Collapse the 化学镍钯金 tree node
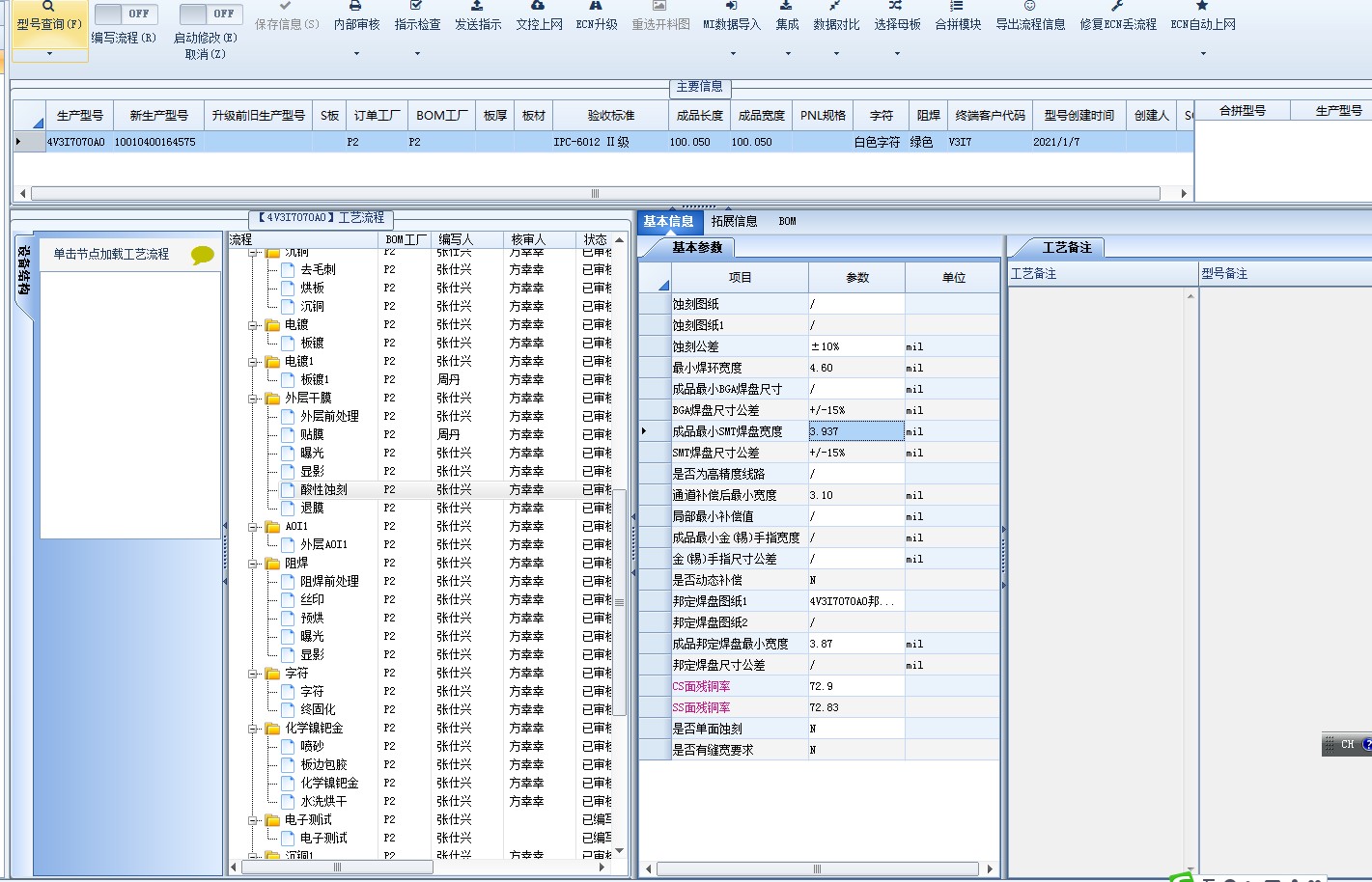Screen dimensions: 1372x882 [253, 729]
